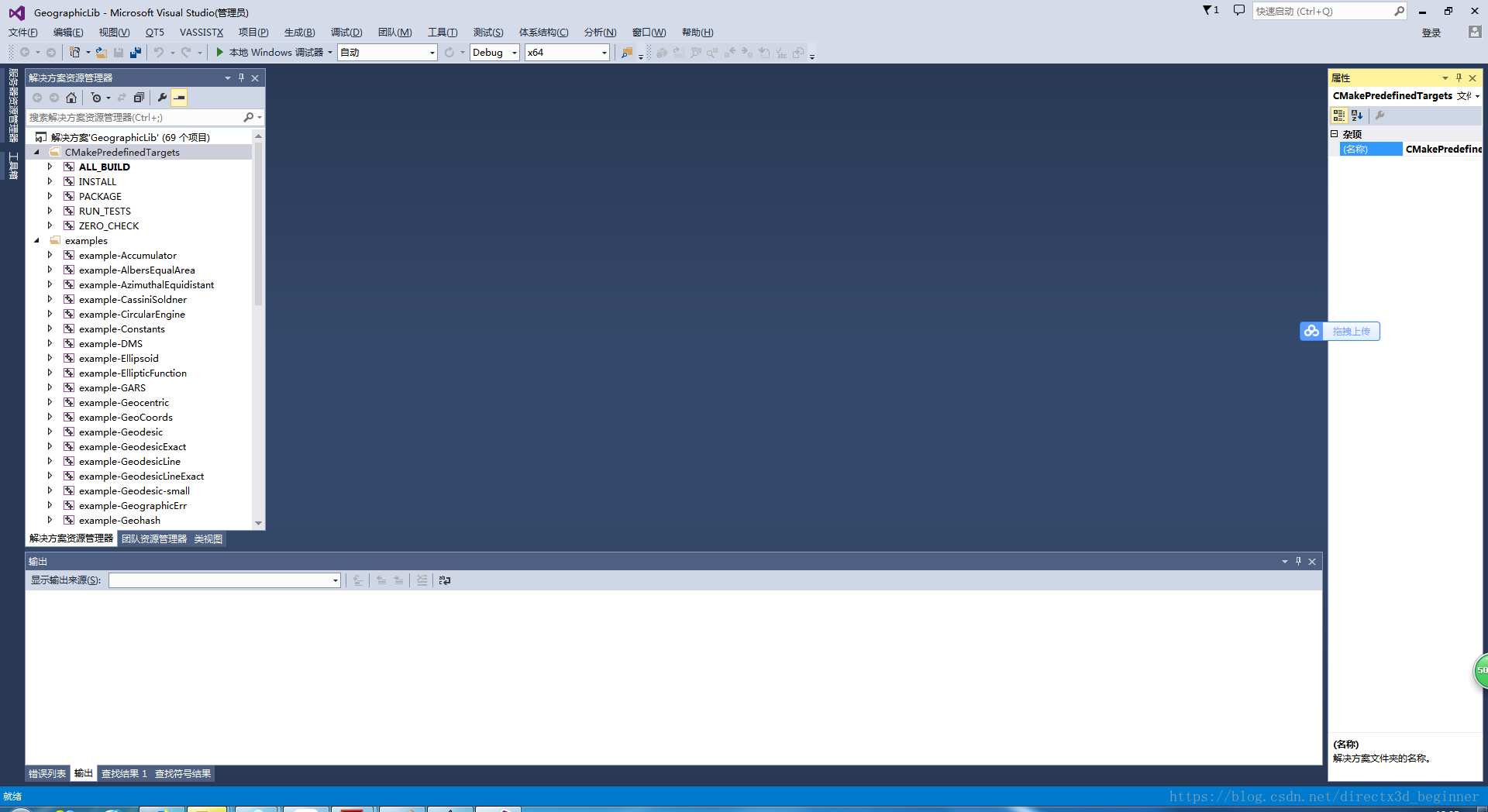The height and width of the screenshot is (812, 1488).
Task: Click Collapse All in Solution Explorer
Action: [x=139, y=98]
